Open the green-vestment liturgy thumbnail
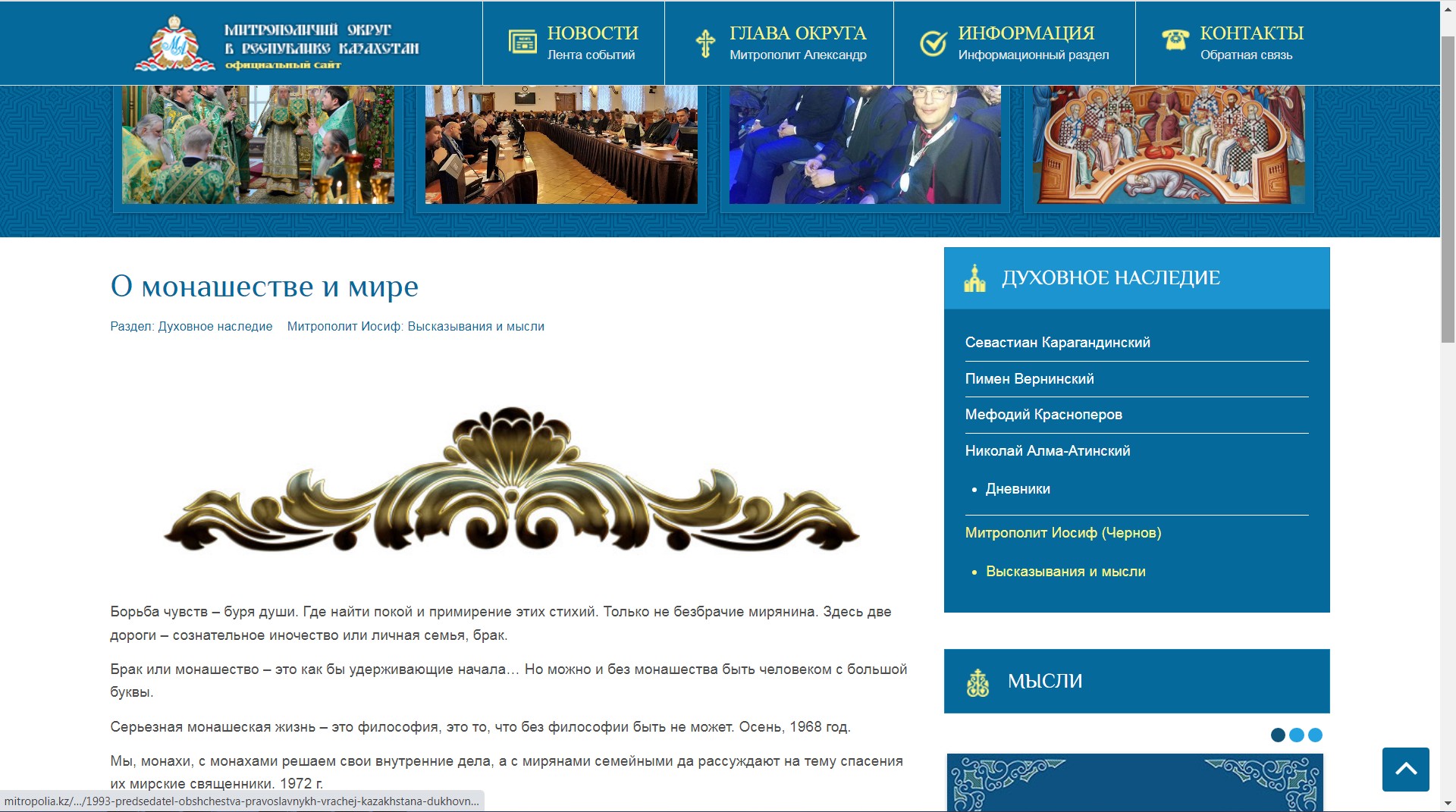This screenshot has width=1456, height=812. [258, 144]
